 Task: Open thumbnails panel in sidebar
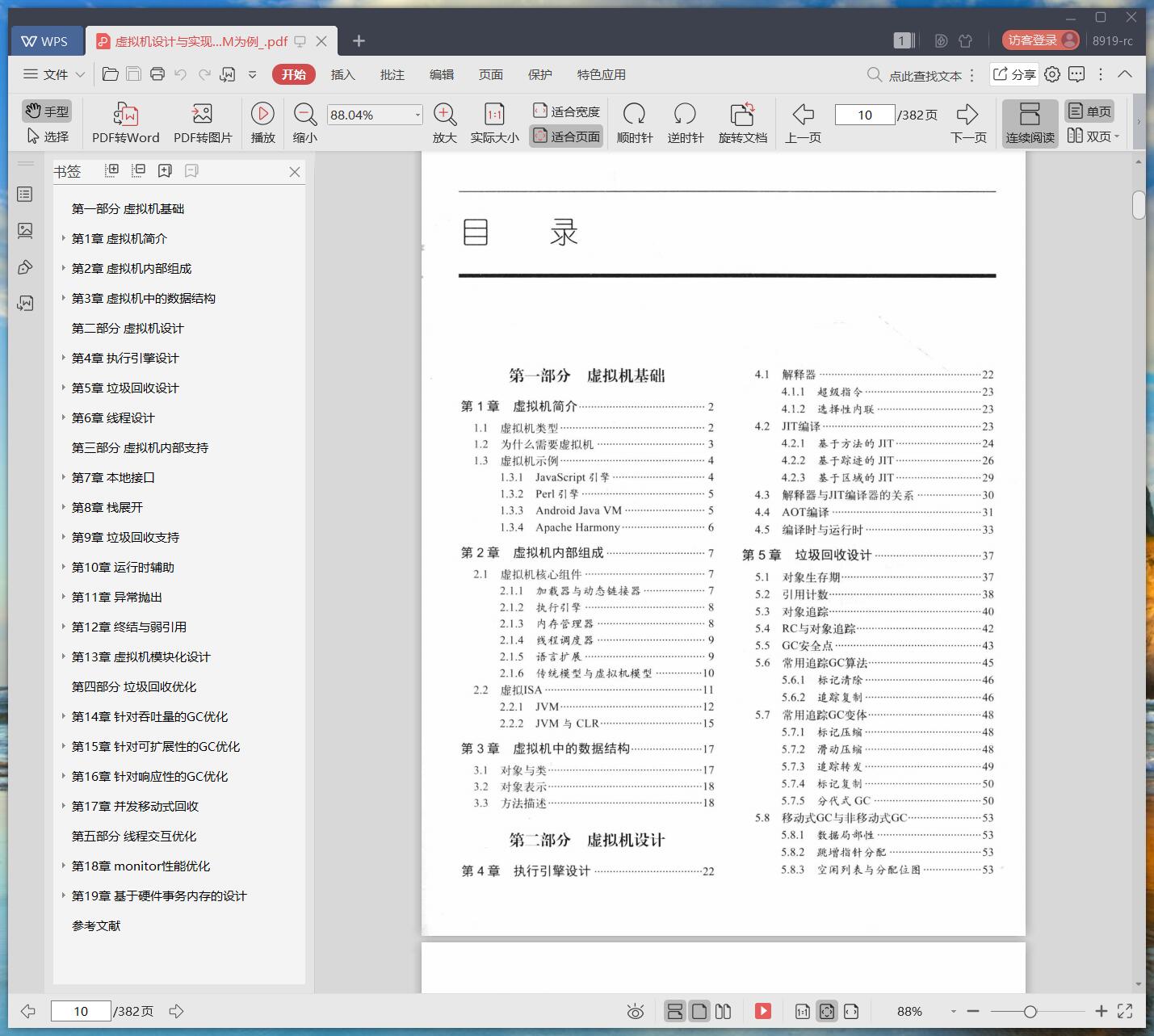(x=25, y=231)
